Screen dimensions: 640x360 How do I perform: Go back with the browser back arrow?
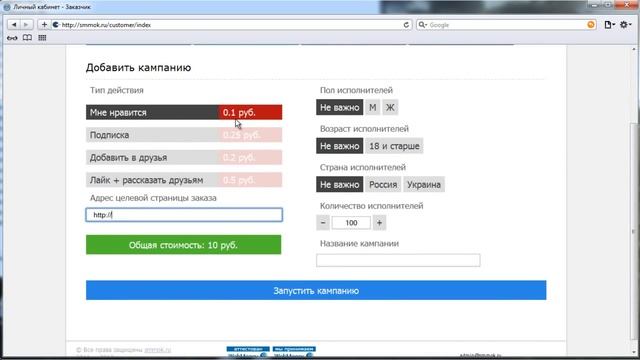pyautogui.click(x=14, y=25)
